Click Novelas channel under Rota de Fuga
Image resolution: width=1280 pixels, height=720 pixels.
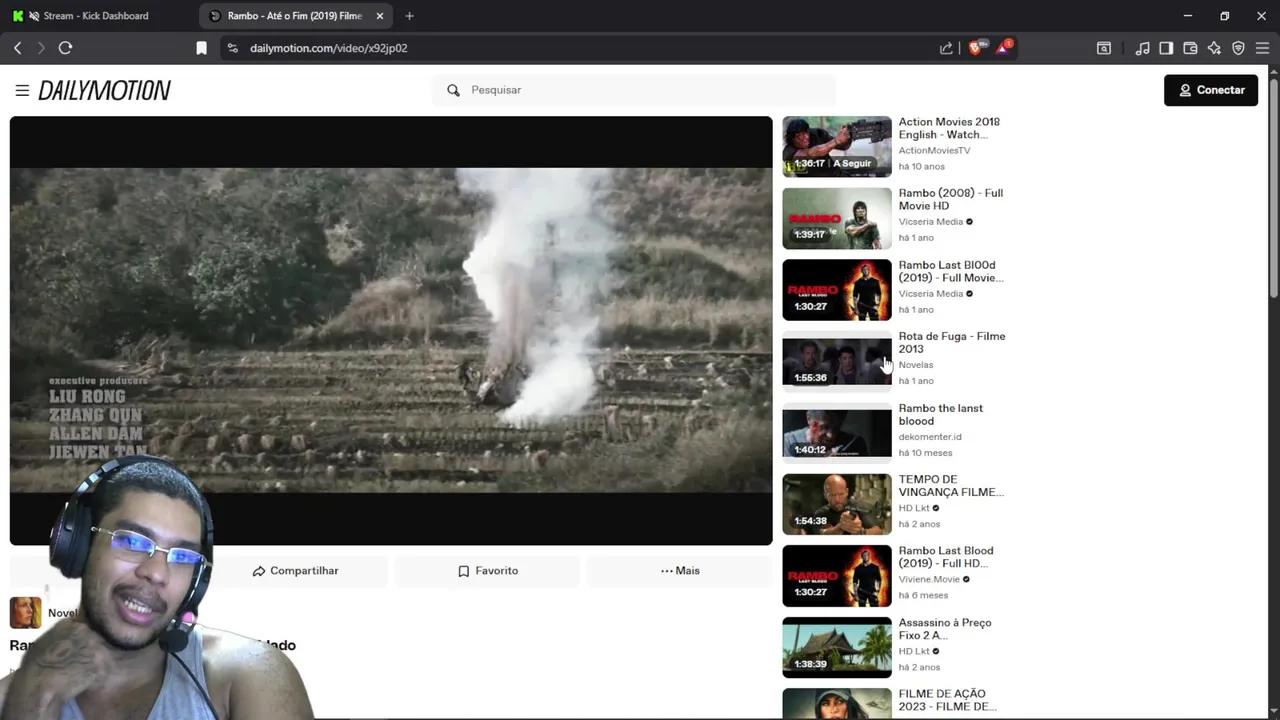916,365
